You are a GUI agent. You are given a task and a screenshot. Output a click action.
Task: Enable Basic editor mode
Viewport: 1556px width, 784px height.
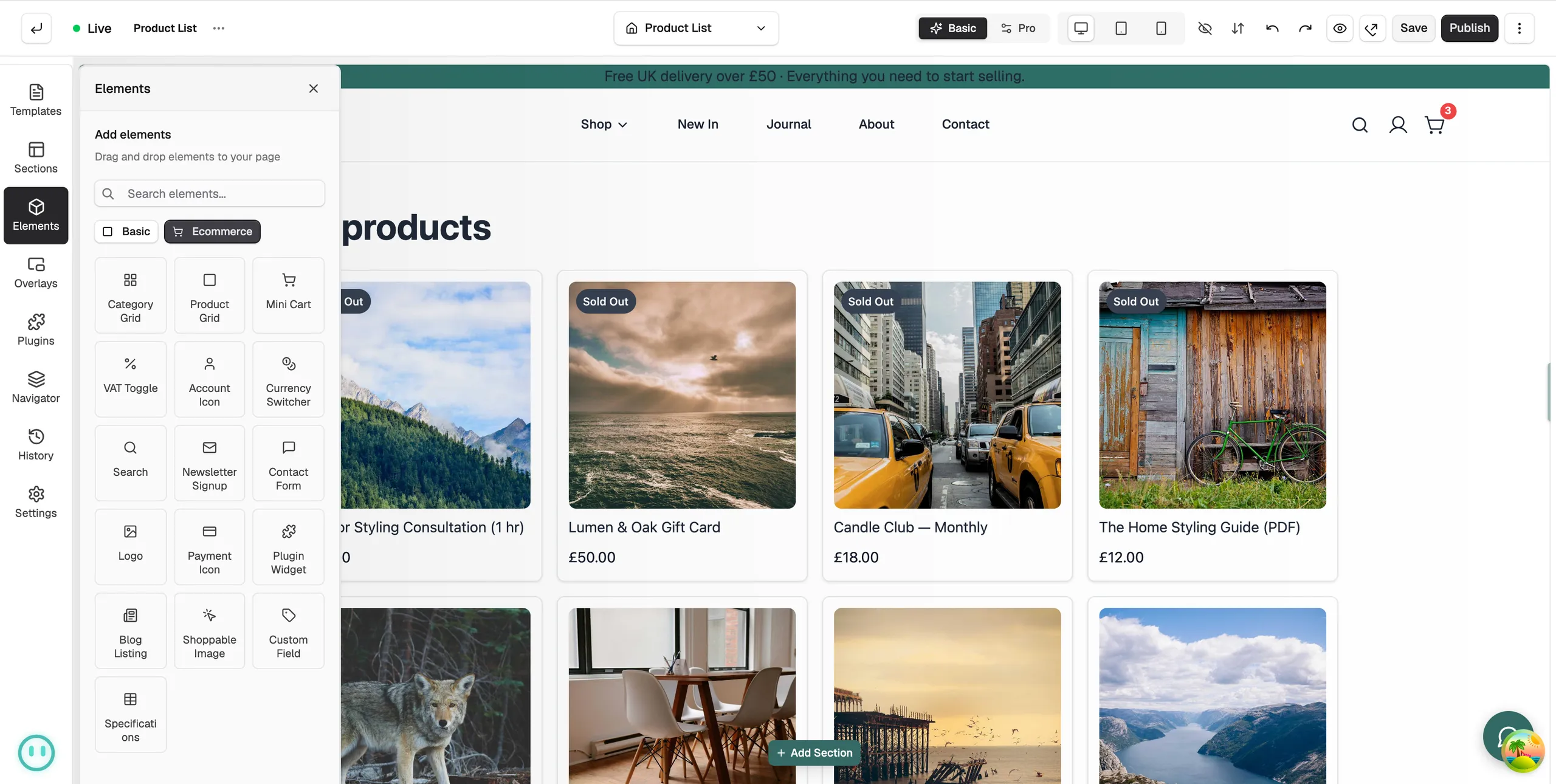[x=952, y=28]
